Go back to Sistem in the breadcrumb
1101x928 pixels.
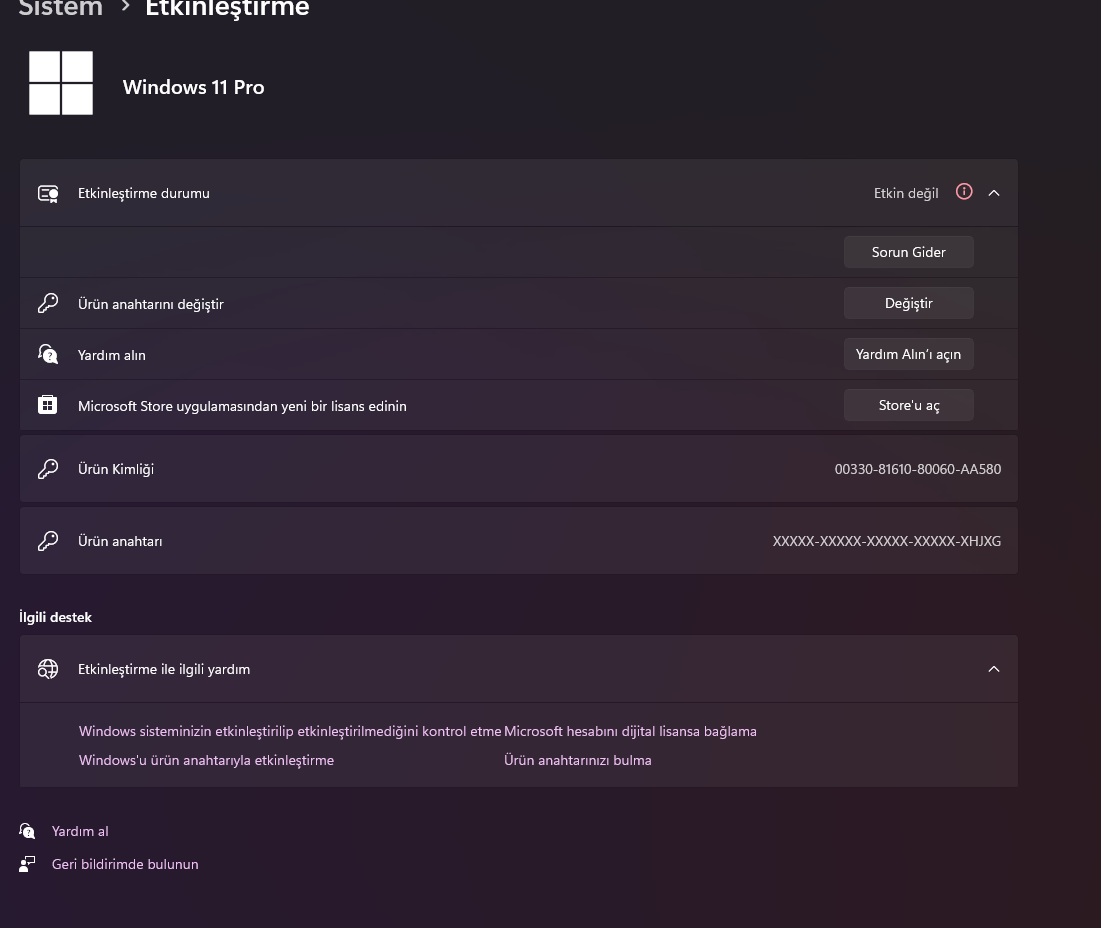[60, 8]
